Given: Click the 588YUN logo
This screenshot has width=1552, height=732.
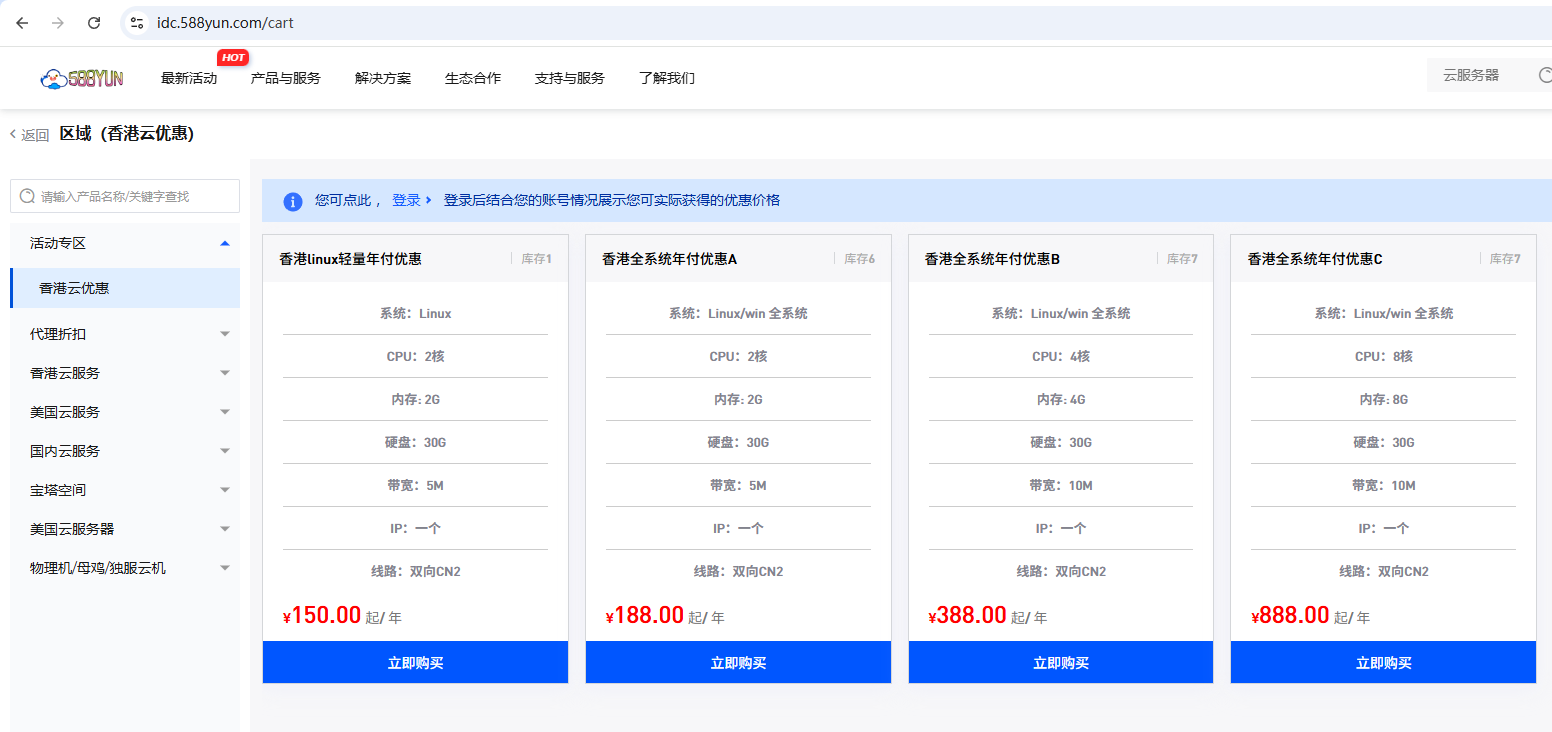Looking at the screenshot, I should [x=83, y=77].
